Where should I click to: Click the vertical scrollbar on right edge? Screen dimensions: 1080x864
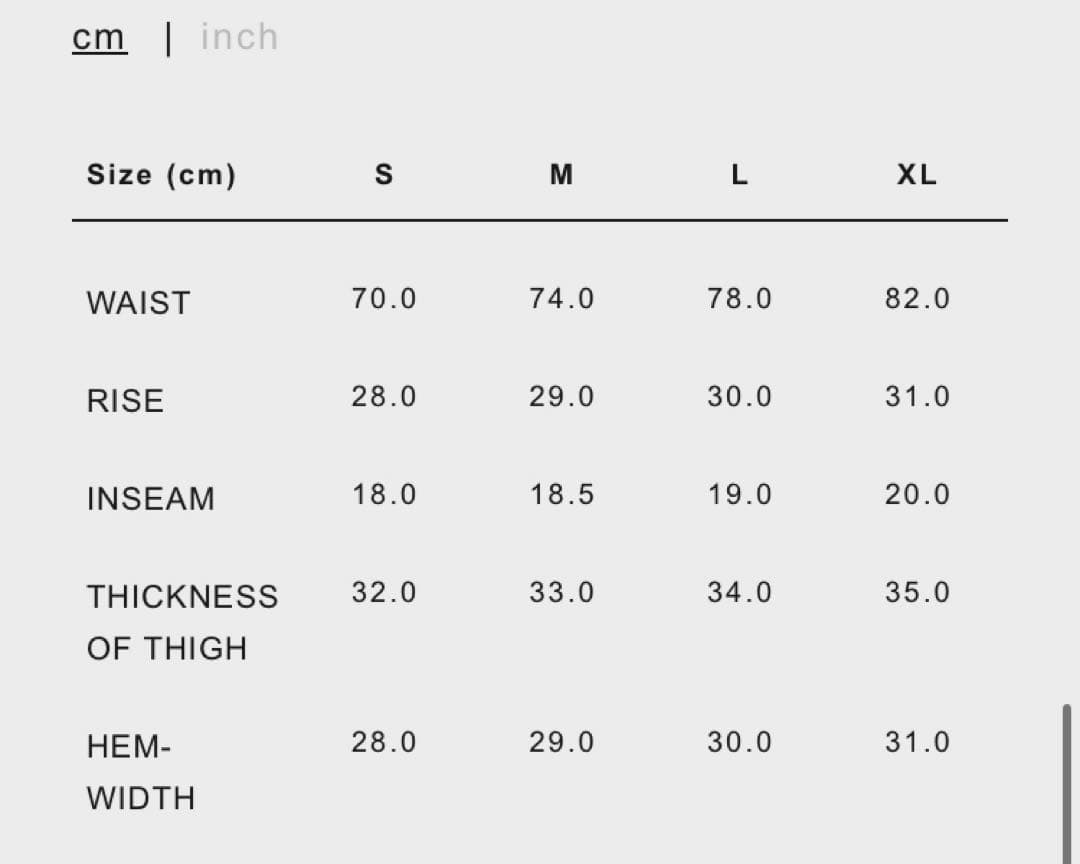tap(1066, 780)
